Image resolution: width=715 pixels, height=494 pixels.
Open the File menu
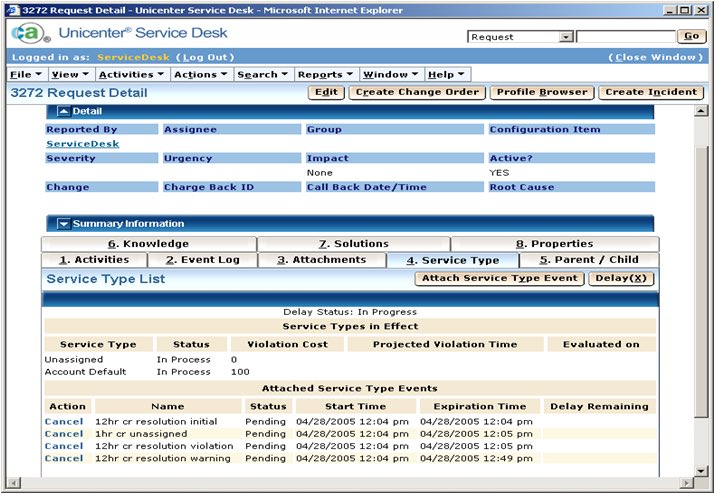26,74
